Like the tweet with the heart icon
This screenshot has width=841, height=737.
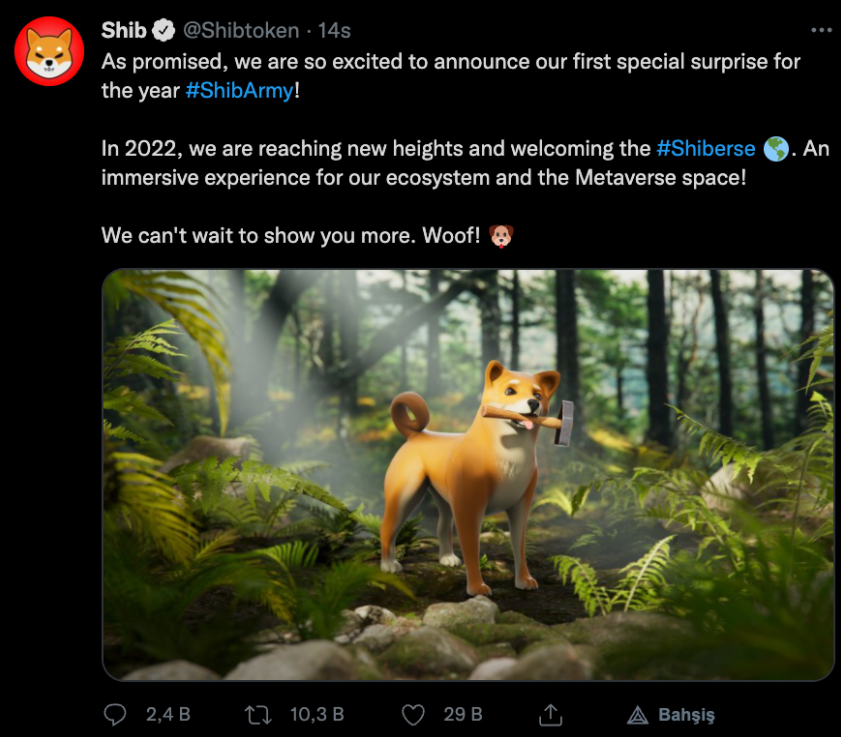coord(413,714)
